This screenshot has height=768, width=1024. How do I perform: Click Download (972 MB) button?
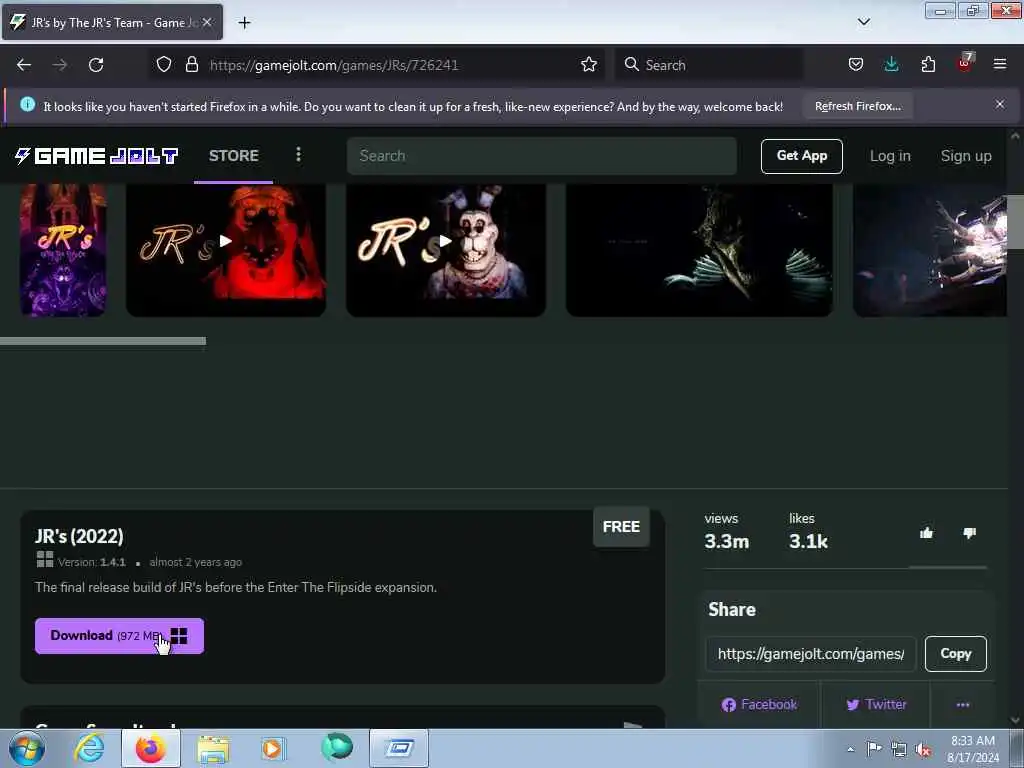pyautogui.click(x=120, y=636)
